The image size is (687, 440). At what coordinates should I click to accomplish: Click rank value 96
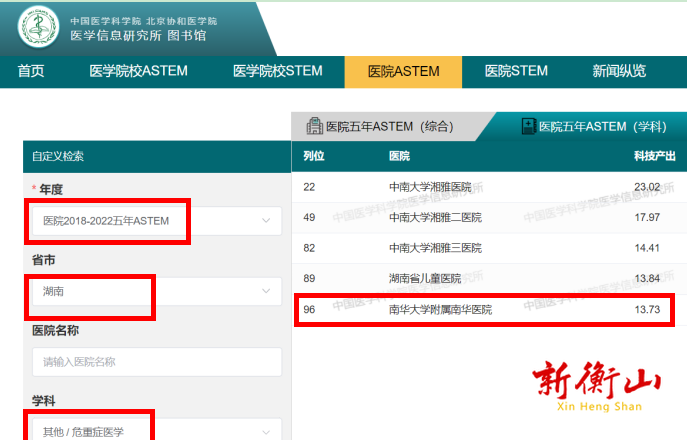tap(309, 309)
